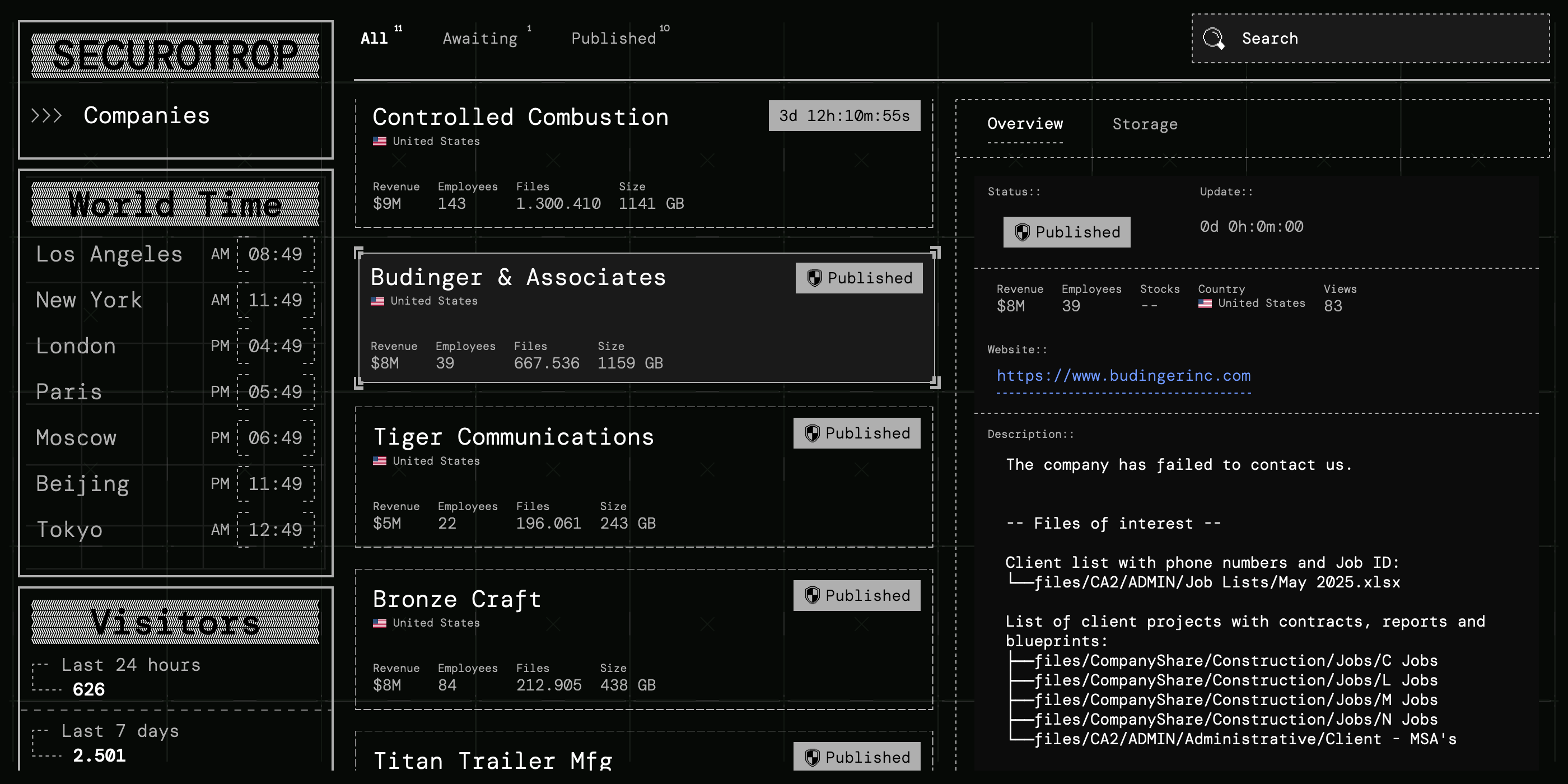Image resolution: width=1568 pixels, height=784 pixels.
Task: Open Companies in the sidebar
Action: click(147, 116)
